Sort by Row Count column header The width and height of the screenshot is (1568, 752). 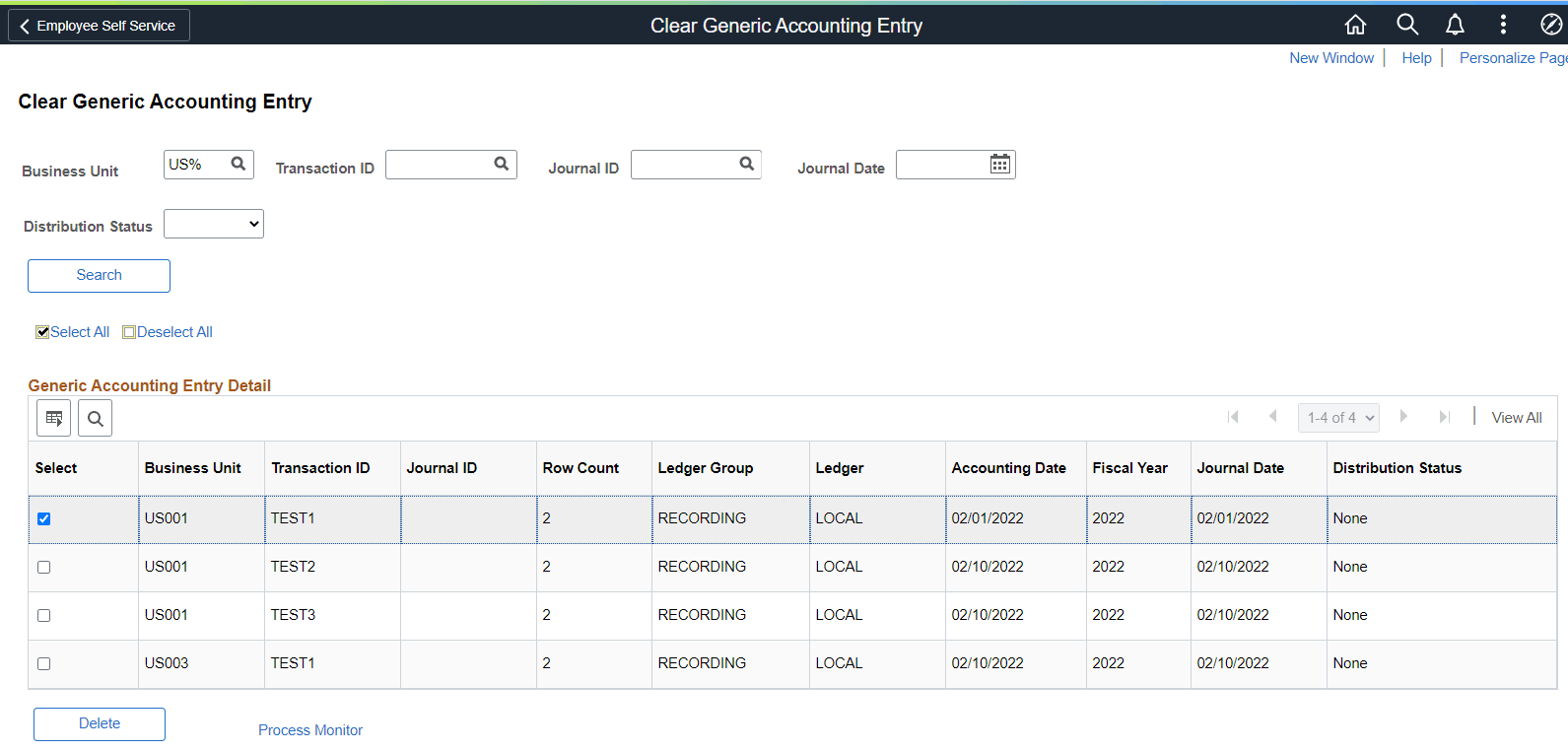tap(580, 468)
